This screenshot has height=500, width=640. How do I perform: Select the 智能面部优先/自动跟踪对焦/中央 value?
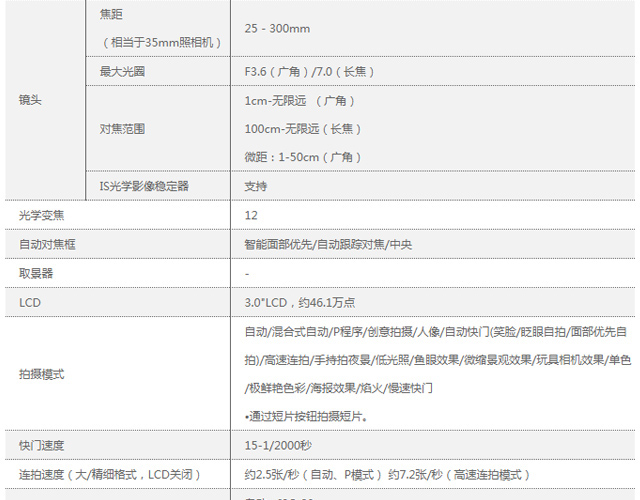tap(327, 244)
